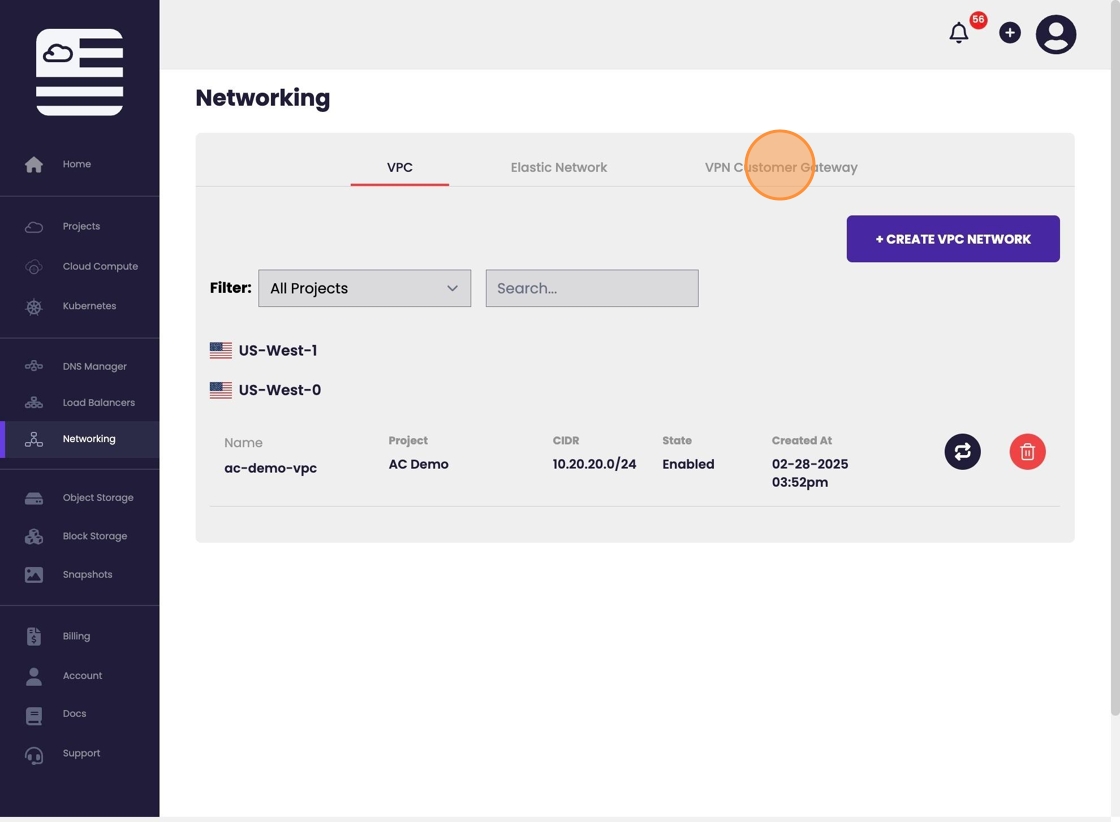Click the Create VPC Network button
This screenshot has width=1120, height=822.
pos(952,239)
